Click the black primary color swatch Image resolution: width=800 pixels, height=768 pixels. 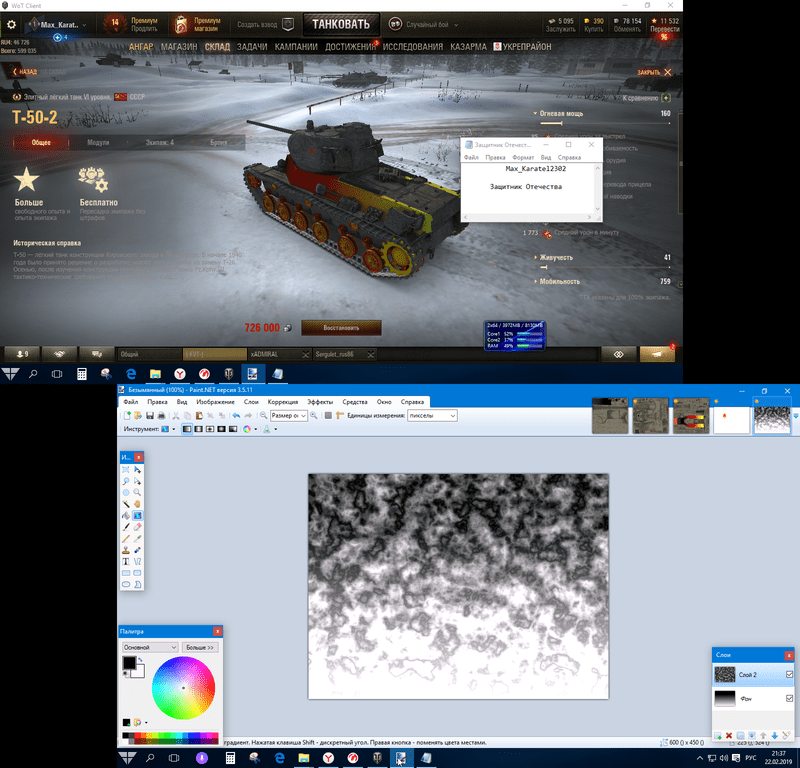[x=129, y=662]
